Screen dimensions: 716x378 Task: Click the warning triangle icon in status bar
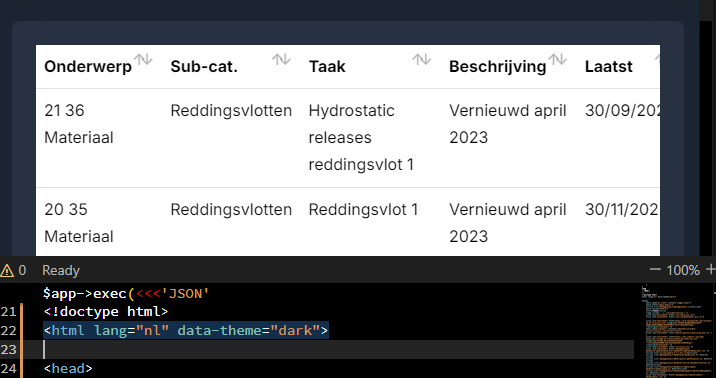point(7,271)
